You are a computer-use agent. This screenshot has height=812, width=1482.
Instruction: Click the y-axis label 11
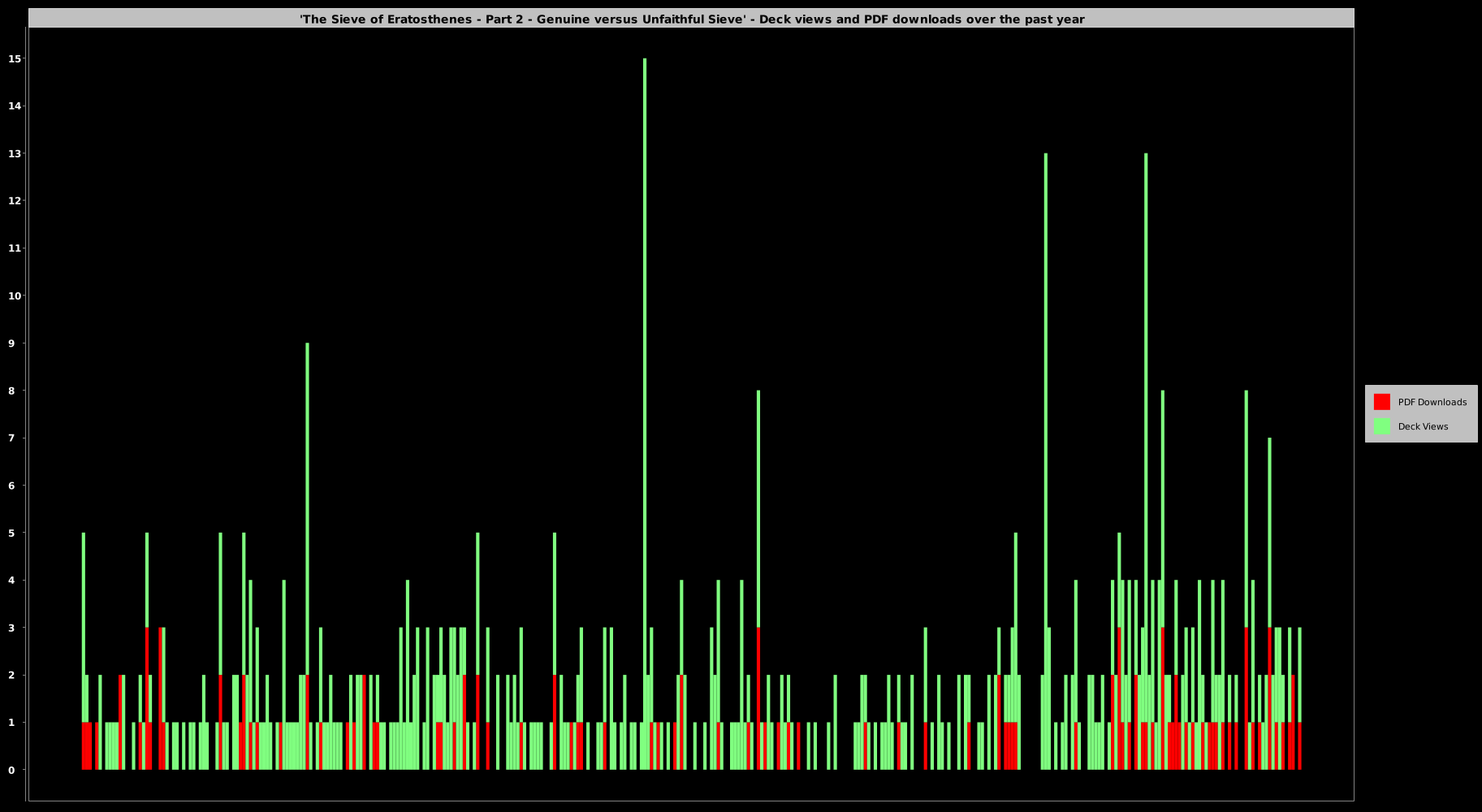[x=15, y=248]
